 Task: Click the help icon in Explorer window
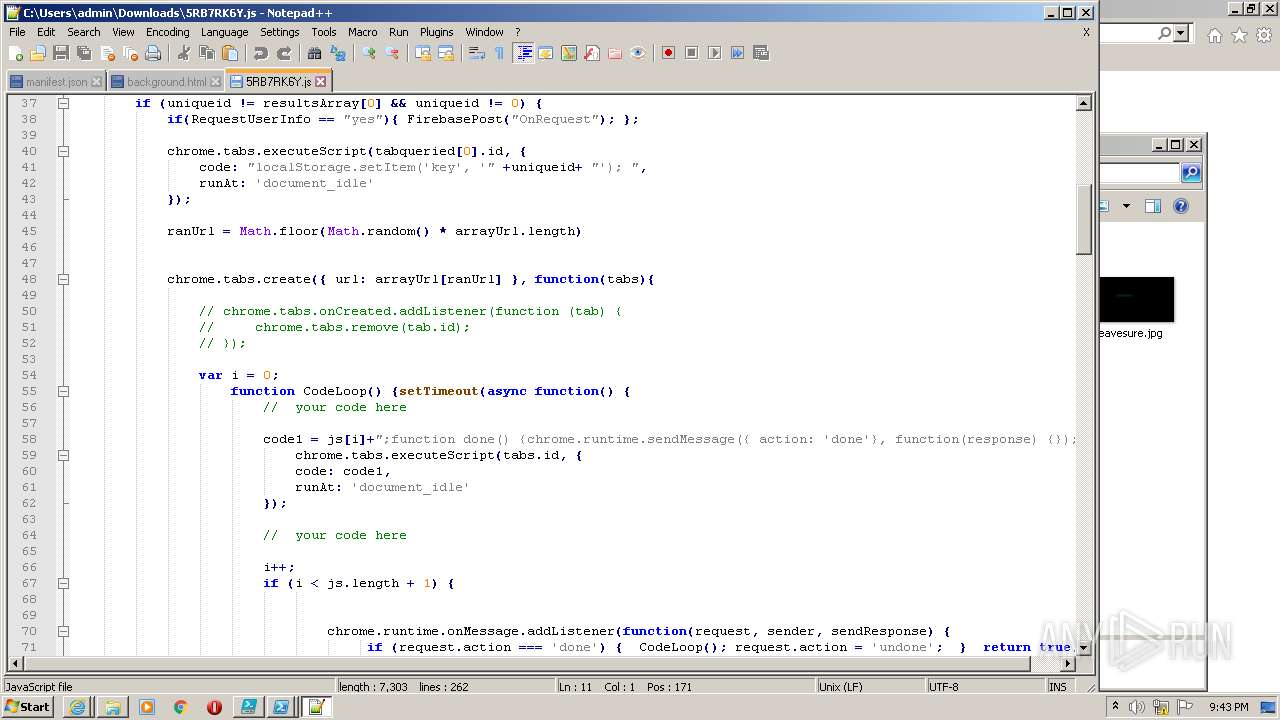click(1181, 206)
